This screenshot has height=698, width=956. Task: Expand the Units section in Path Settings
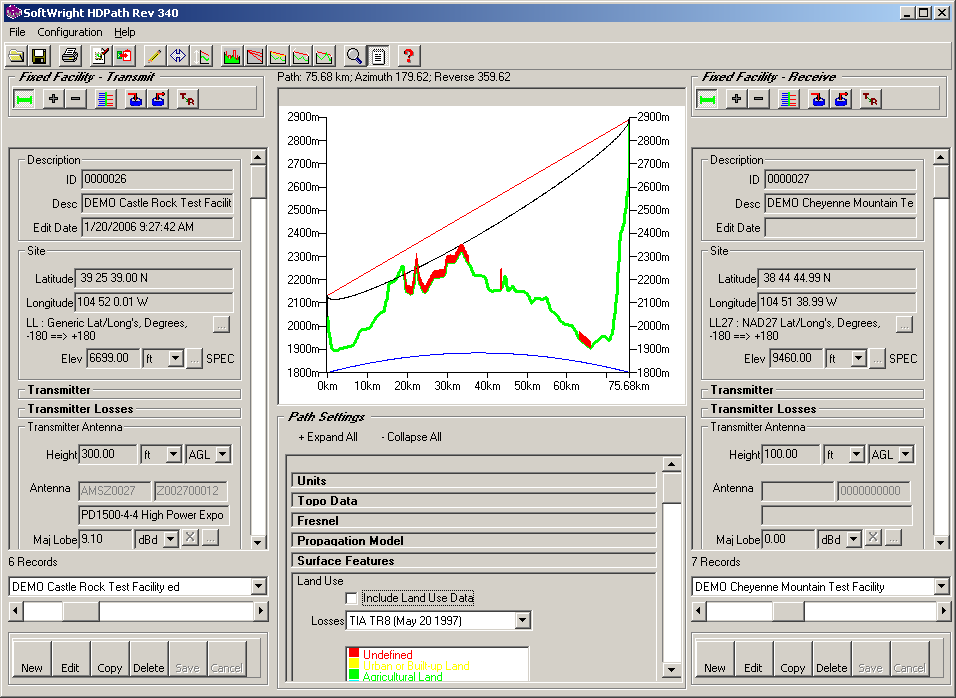(474, 481)
